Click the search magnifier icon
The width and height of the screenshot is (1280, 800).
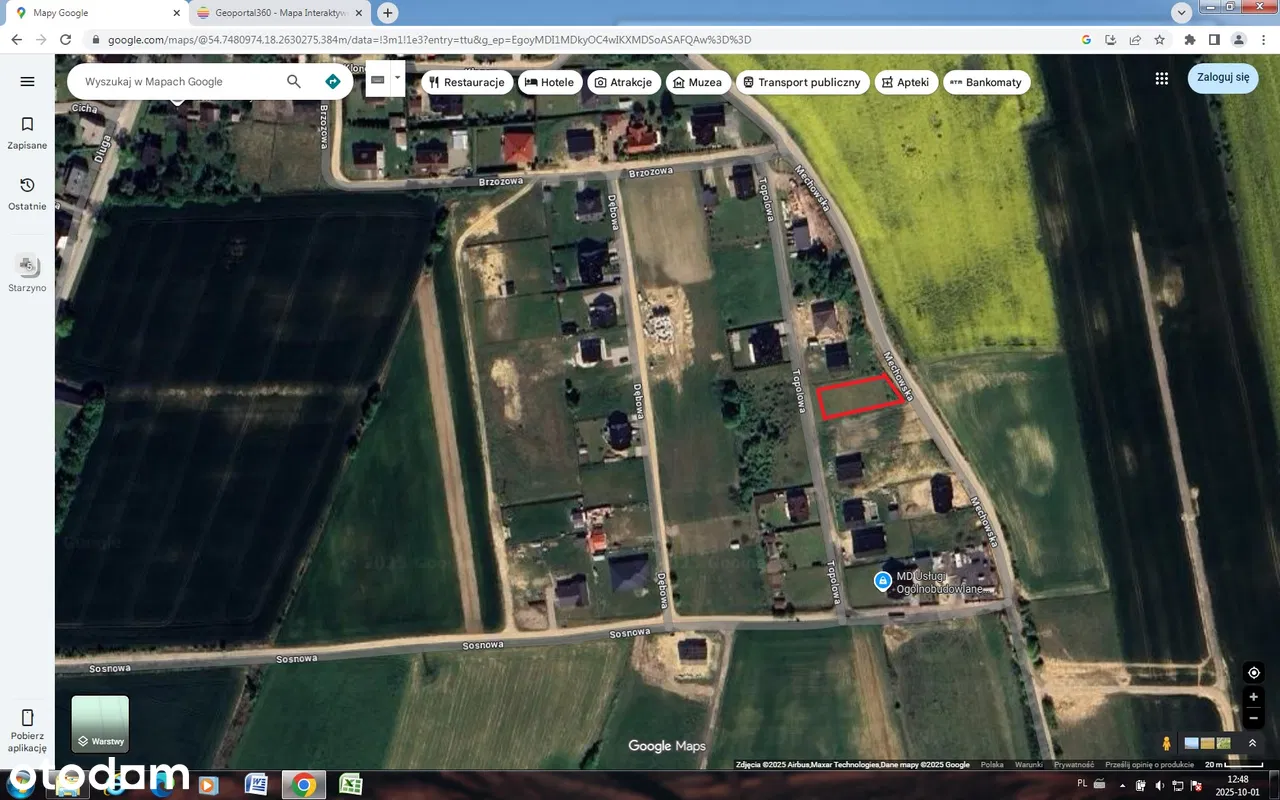(294, 82)
